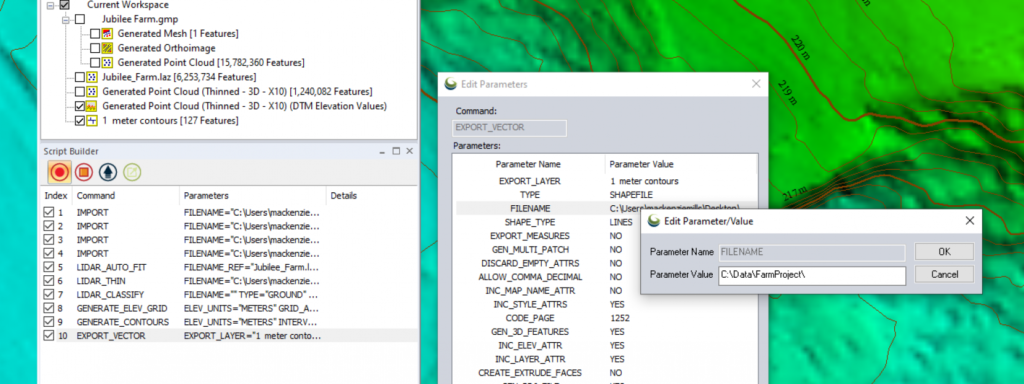Image resolution: width=1024 pixels, height=384 pixels.
Task: Close the Script Builder panel
Action: pos(409,152)
